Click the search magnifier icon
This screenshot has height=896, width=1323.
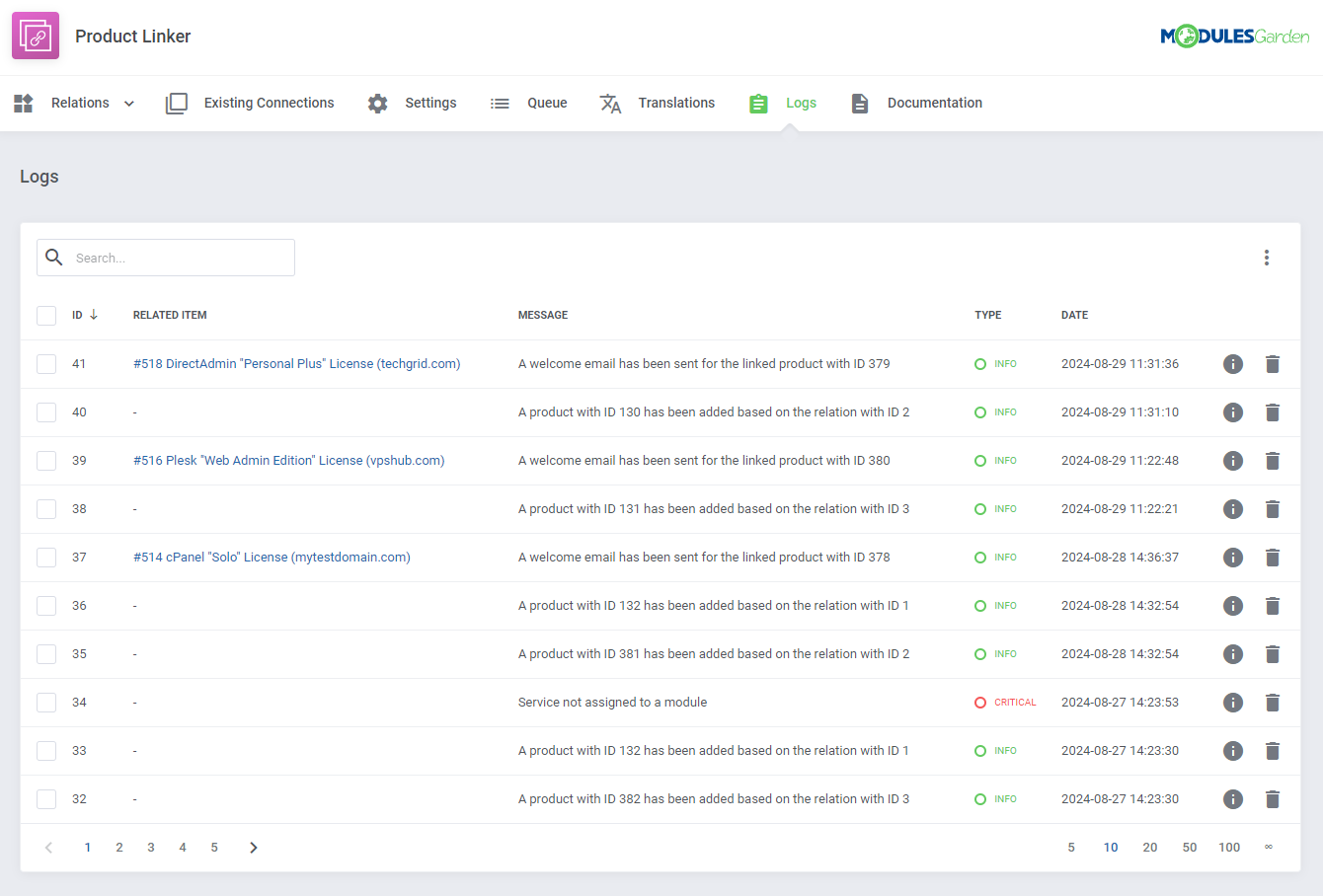point(54,258)
